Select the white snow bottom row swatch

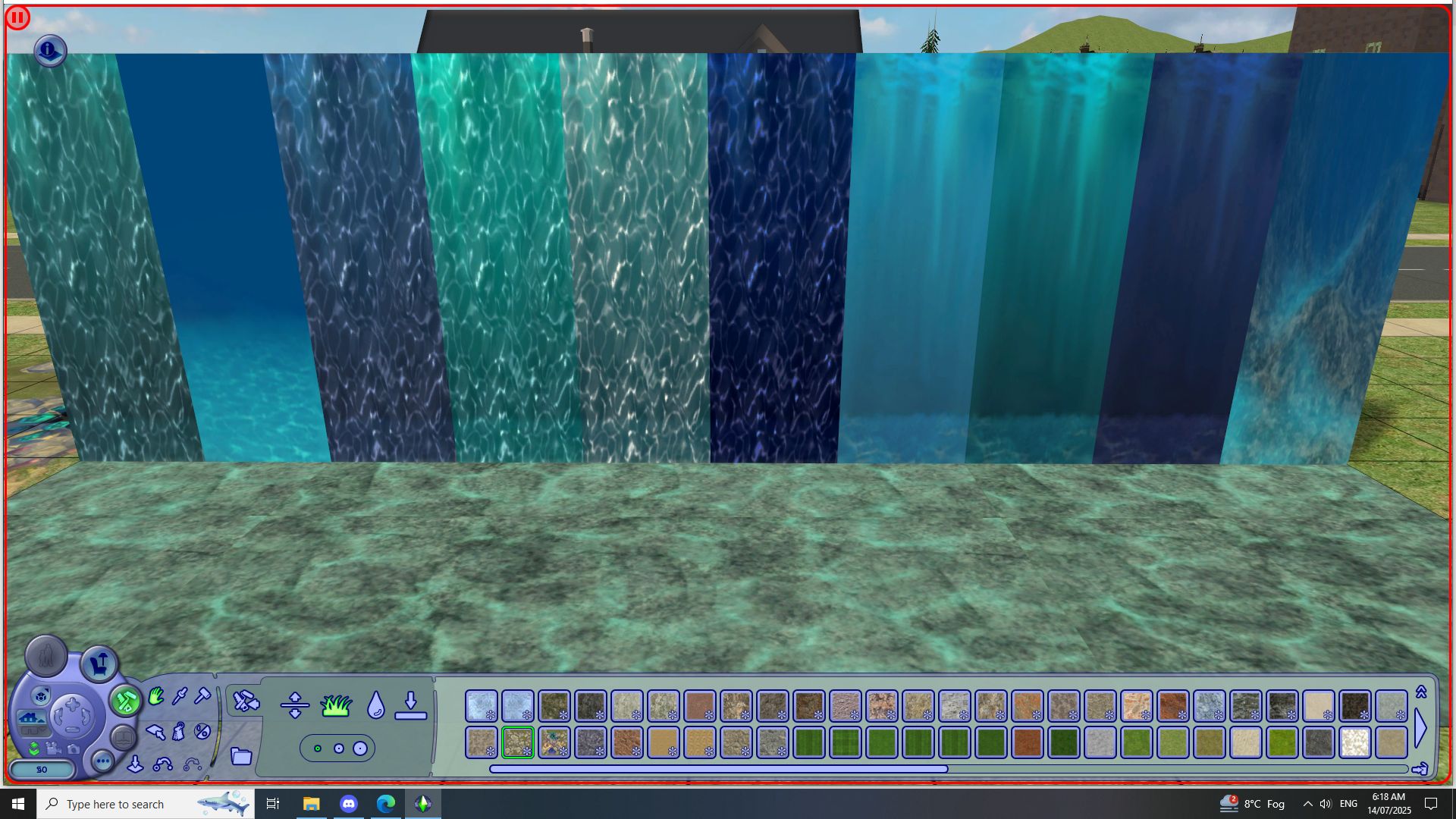tap(1355, 742)
